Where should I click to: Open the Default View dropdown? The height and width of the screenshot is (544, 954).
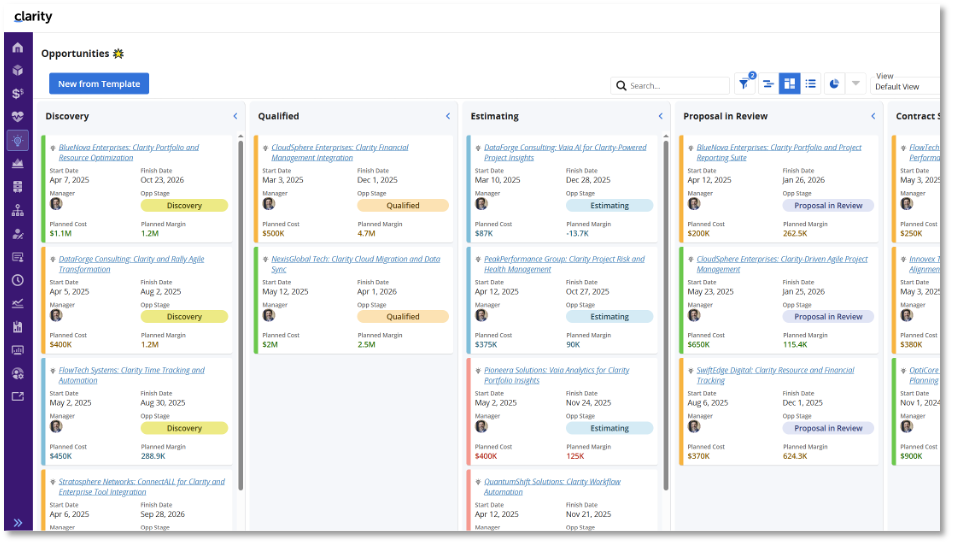pos(905,86)
